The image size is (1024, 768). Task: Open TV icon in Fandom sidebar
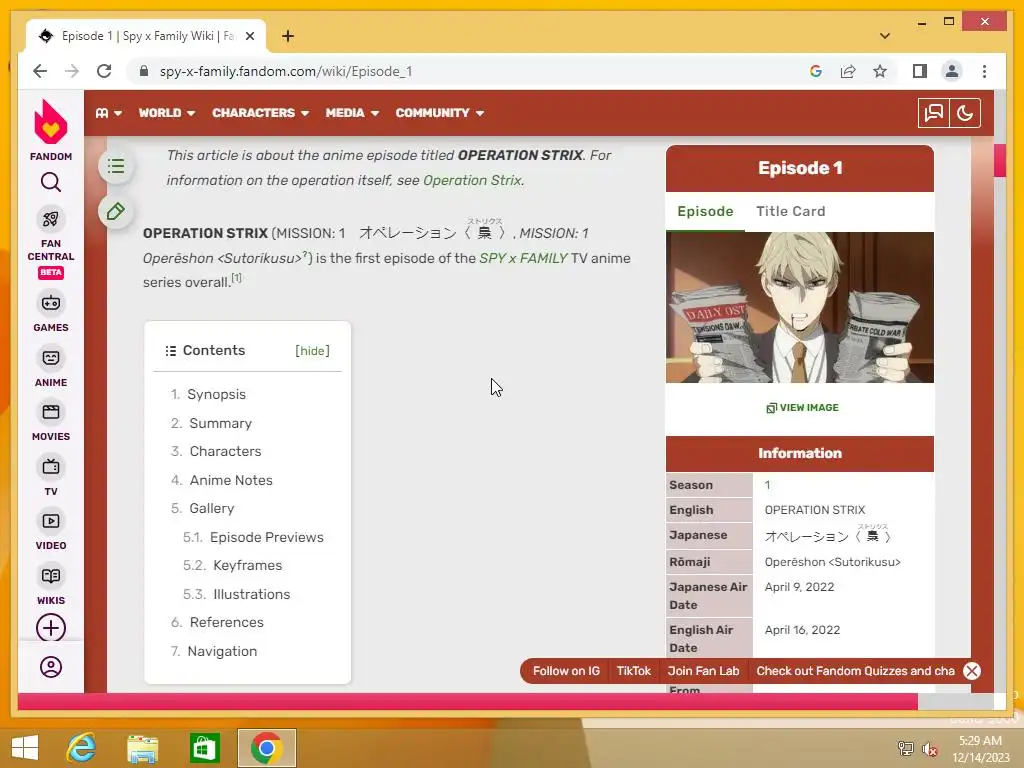51,467
